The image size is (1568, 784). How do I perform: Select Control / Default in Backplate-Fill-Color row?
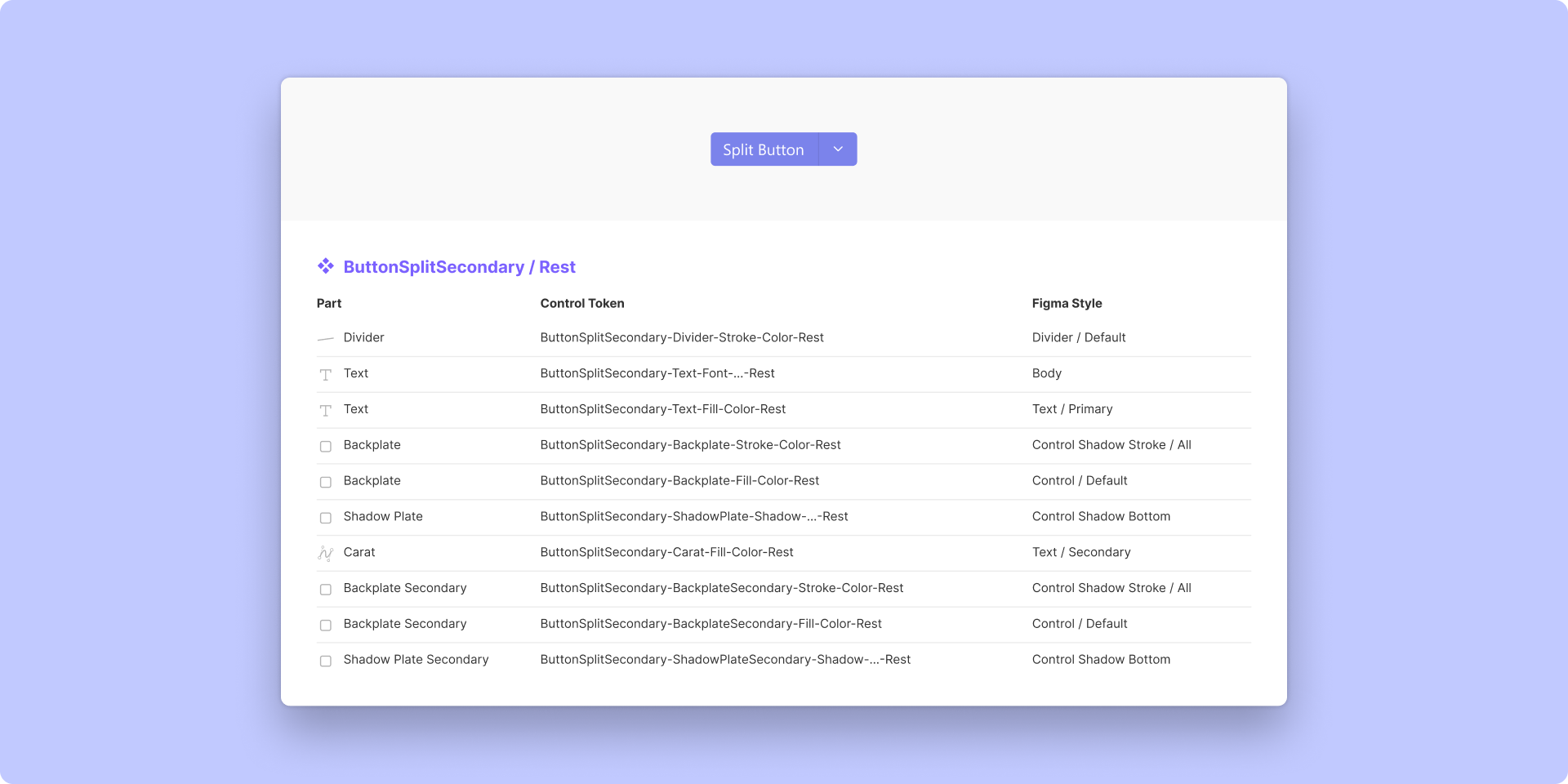(1080, 481)
